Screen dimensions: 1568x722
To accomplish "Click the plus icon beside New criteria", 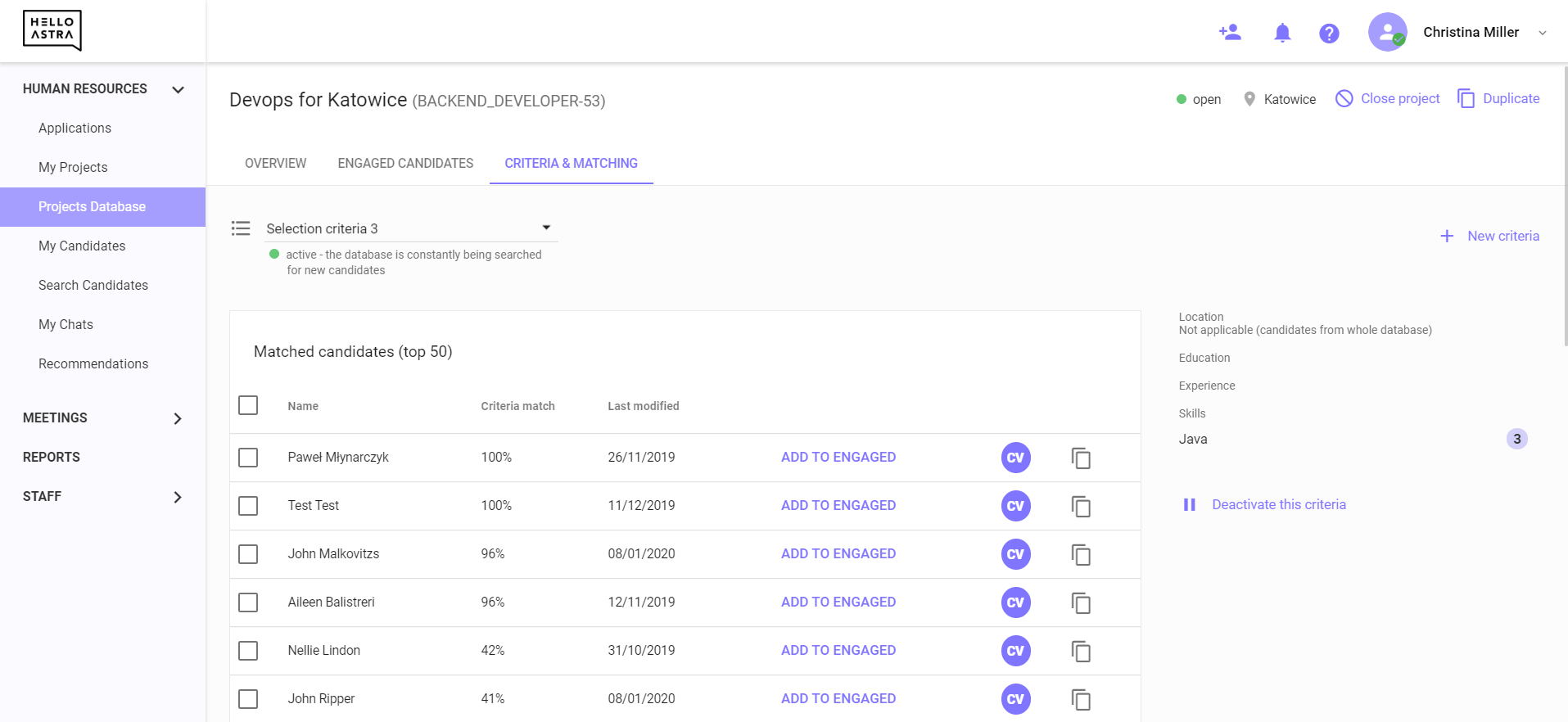I will pos(1447,236).
